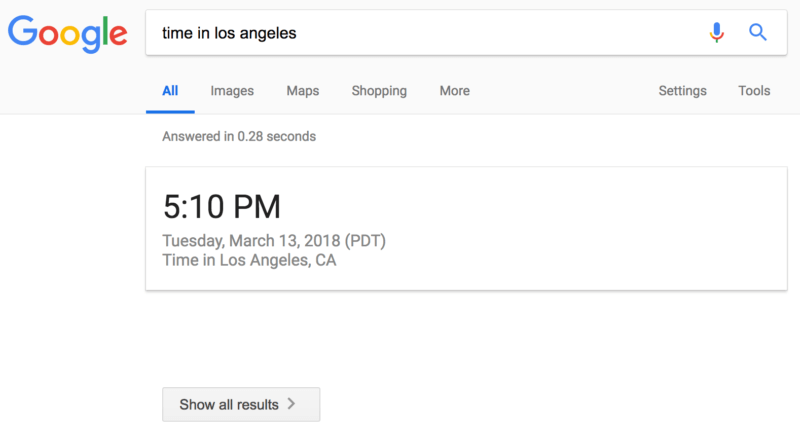This screenshot has width=800, height=442.
Task: Focus the search box containing "time in los angeles"
Action: click(x=420, y=33)
